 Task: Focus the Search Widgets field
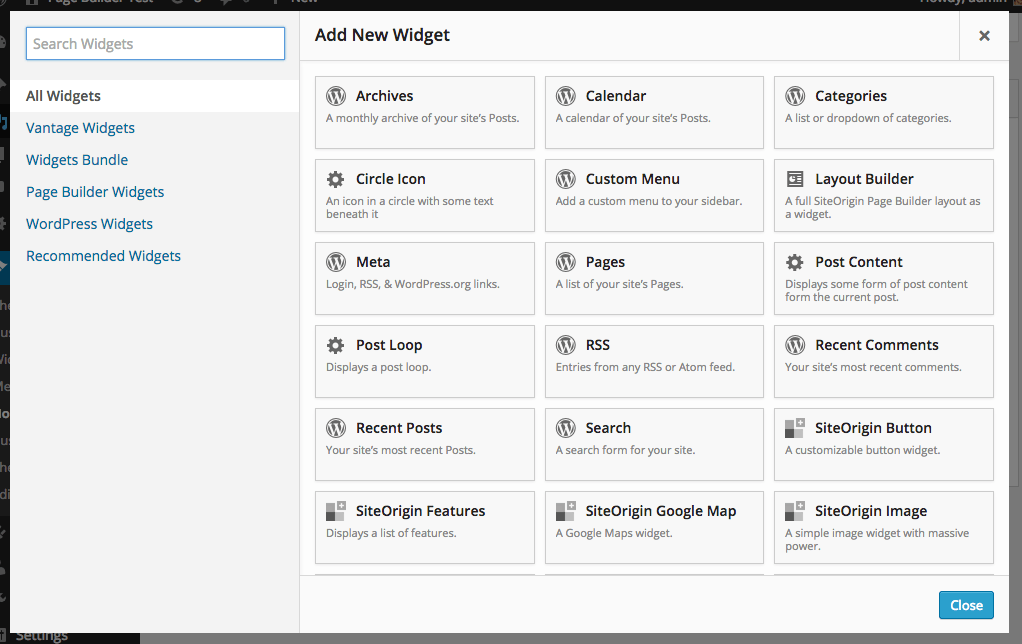[x=155, y=44]
